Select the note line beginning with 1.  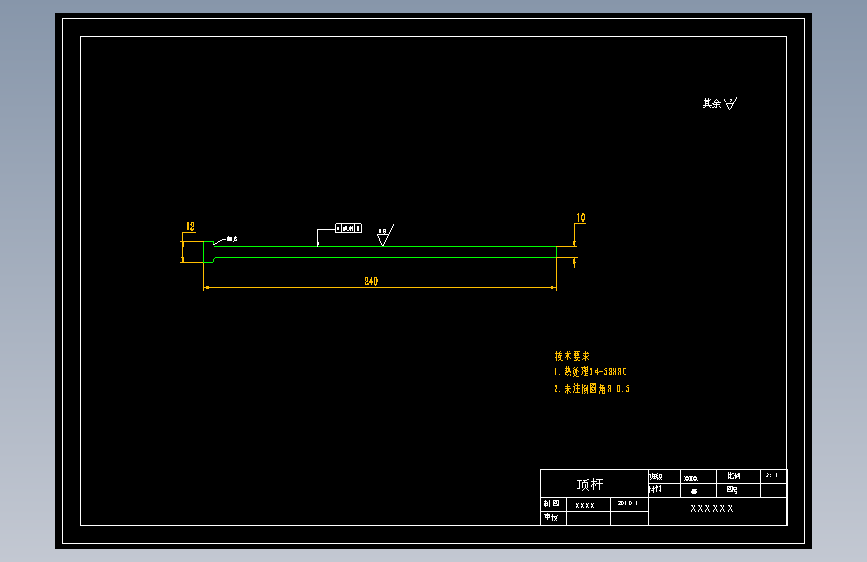(x=590, y=372)
